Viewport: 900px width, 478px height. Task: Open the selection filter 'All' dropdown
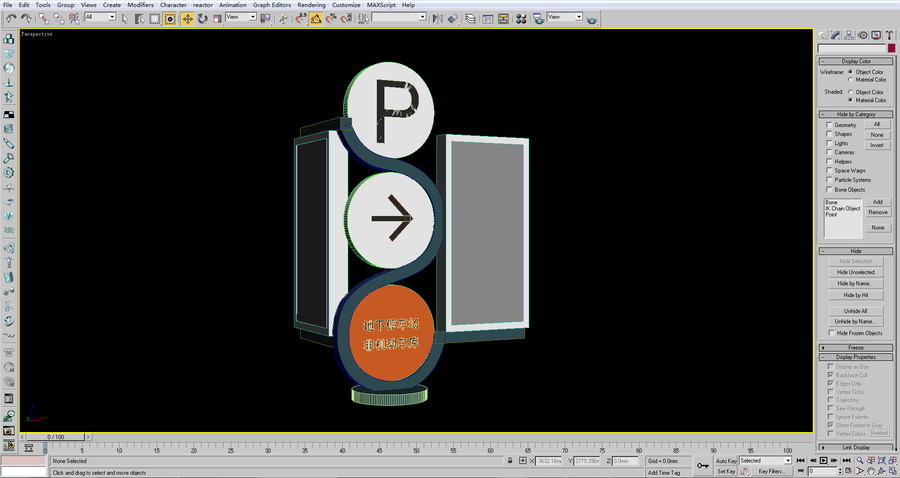click(x=100, y=17)
